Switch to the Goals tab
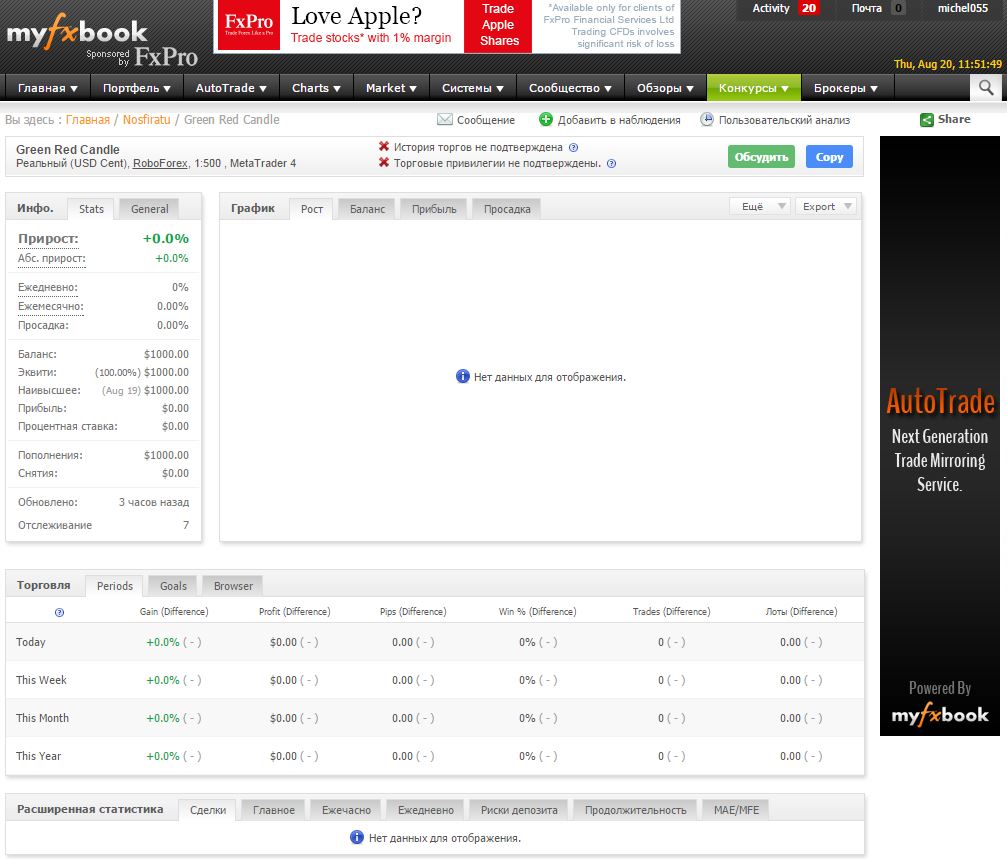 pos(173,586)
